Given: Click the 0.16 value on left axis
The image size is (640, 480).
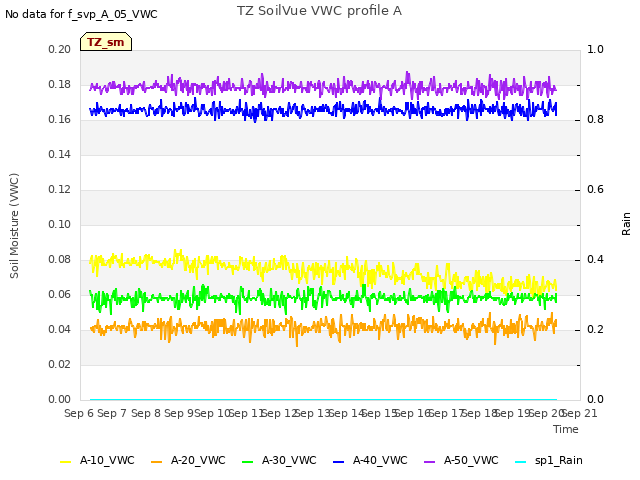Looking at the screenshot, I should click(x=60, y=120).
